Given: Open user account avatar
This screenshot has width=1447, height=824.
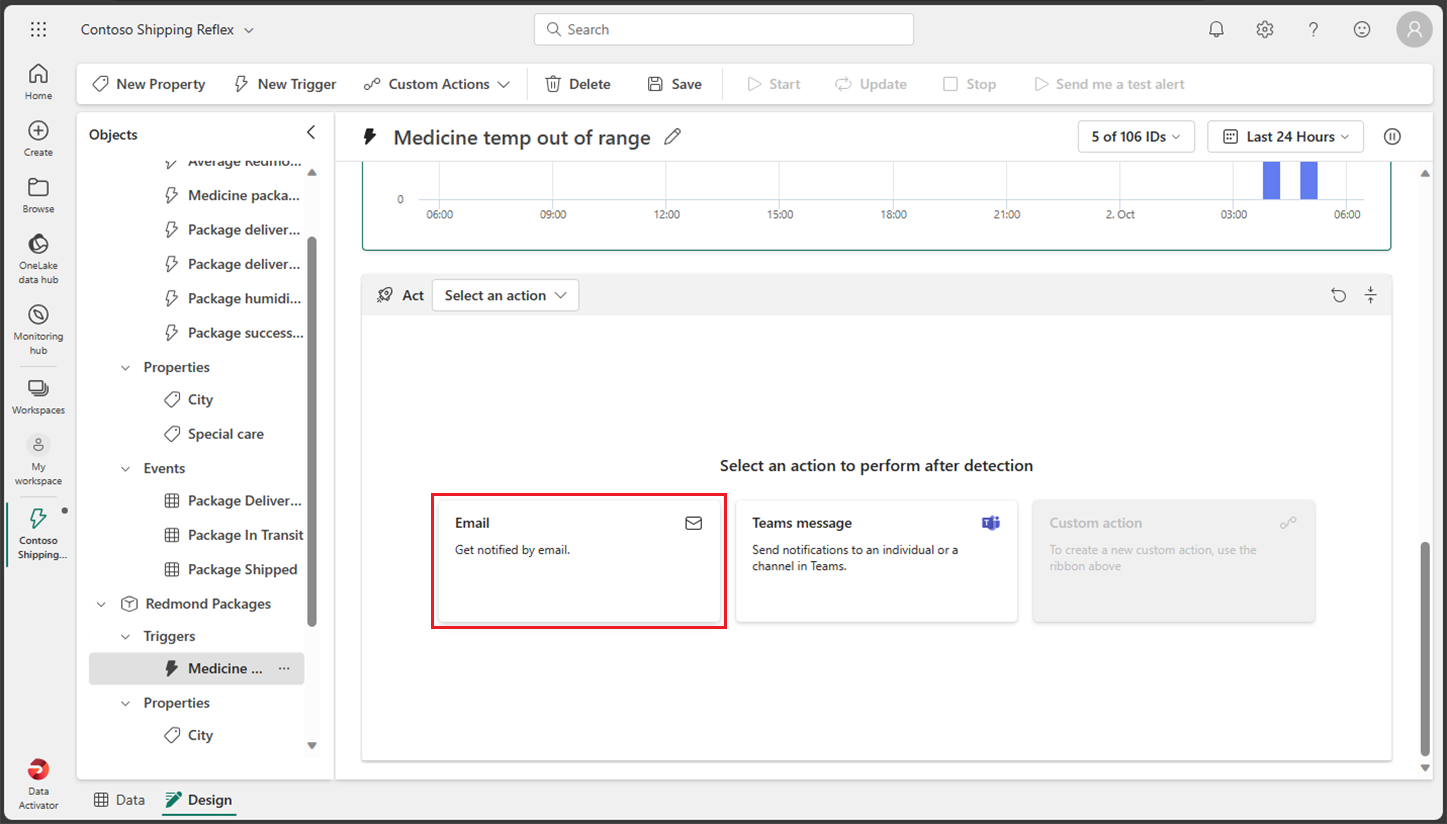Looking at the screenshot, I should pyautogui.click(x=1414, y=29).
